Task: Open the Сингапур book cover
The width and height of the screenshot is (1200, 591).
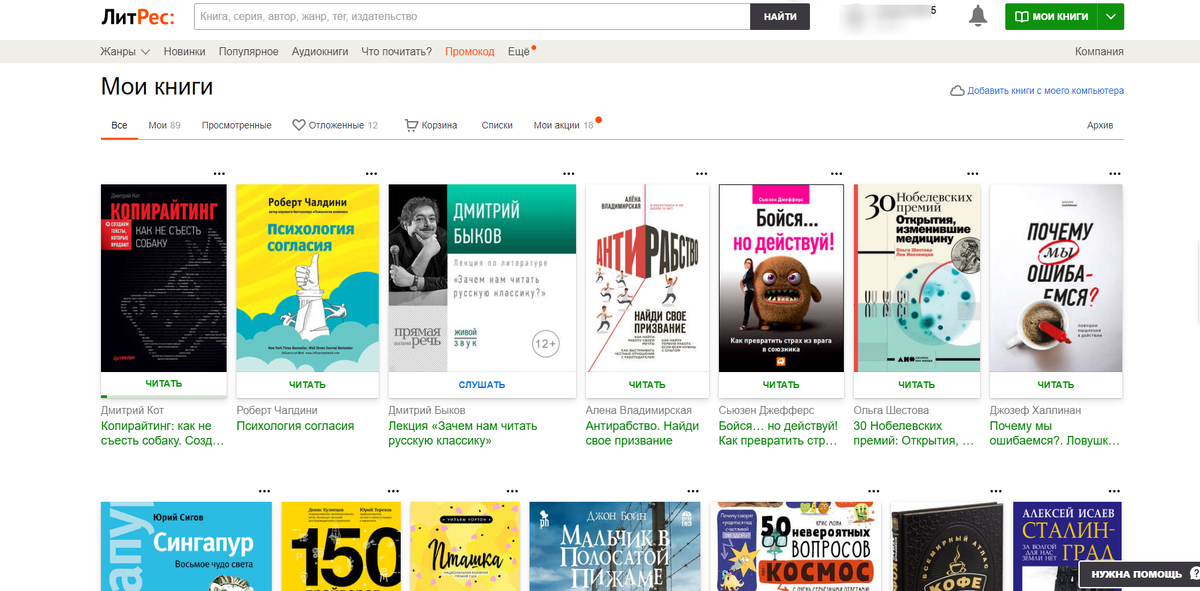Action: pos(186,546)
